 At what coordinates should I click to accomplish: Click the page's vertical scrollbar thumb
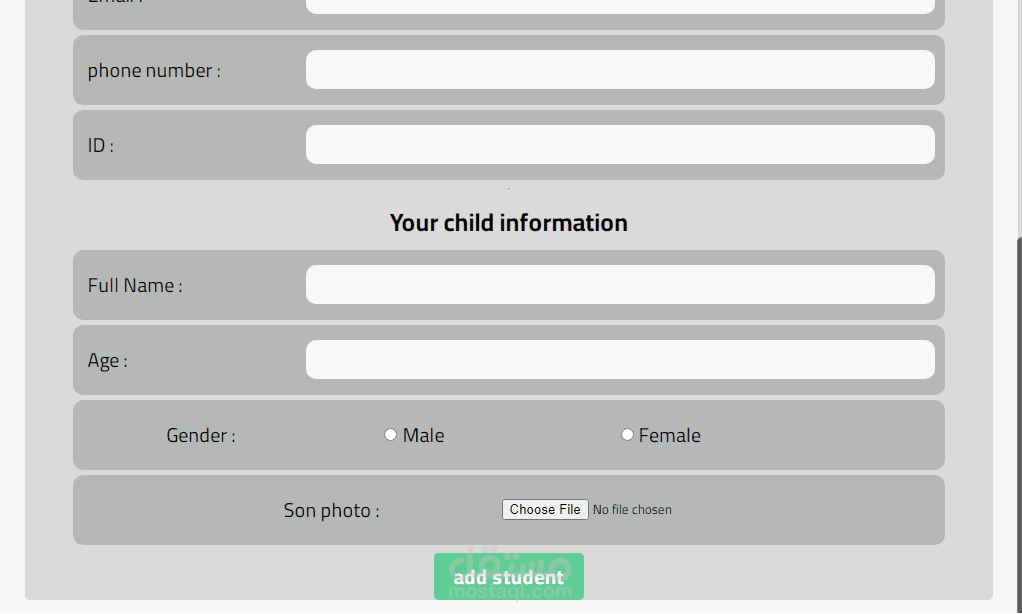point(1019,420)
